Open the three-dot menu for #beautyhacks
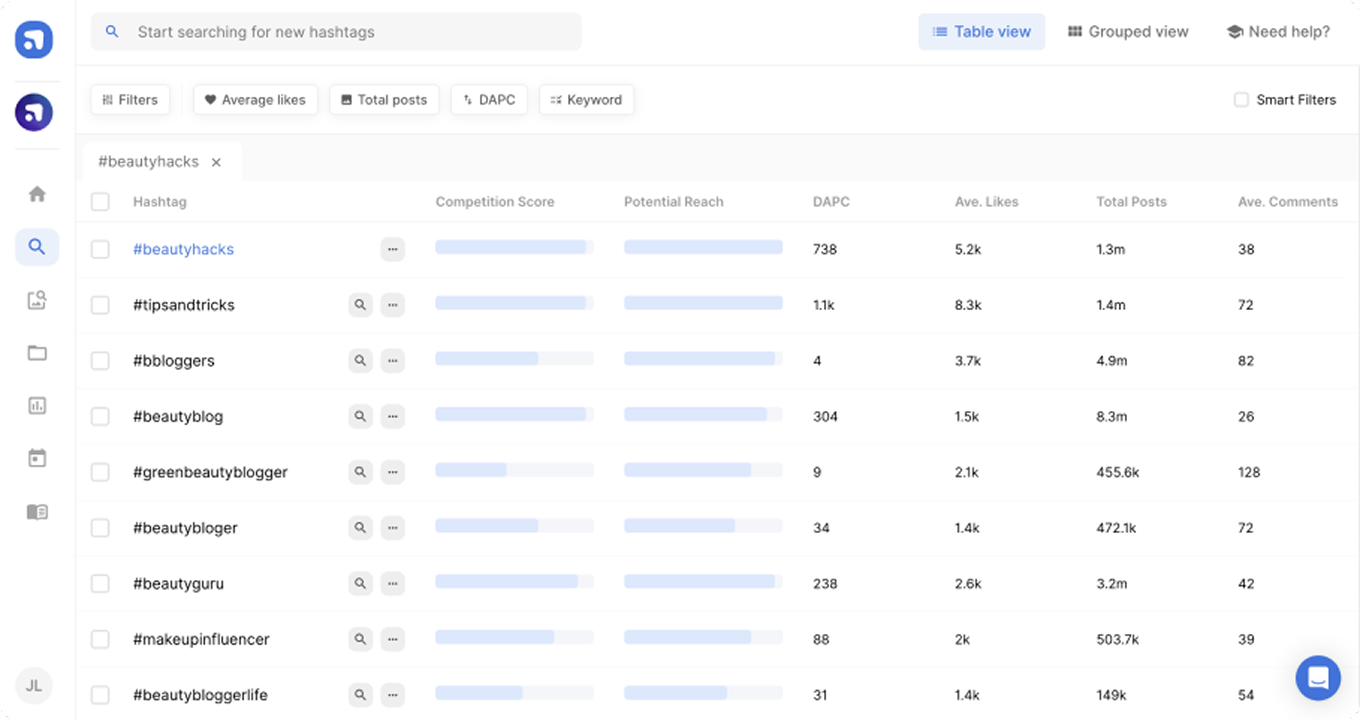Viewport: 1360px width, 720px height. coord(392,249)
